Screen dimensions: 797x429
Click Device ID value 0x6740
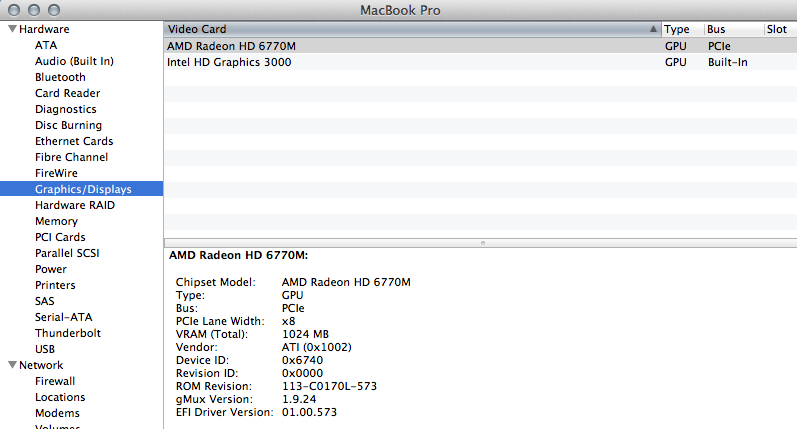click(302, 360)
